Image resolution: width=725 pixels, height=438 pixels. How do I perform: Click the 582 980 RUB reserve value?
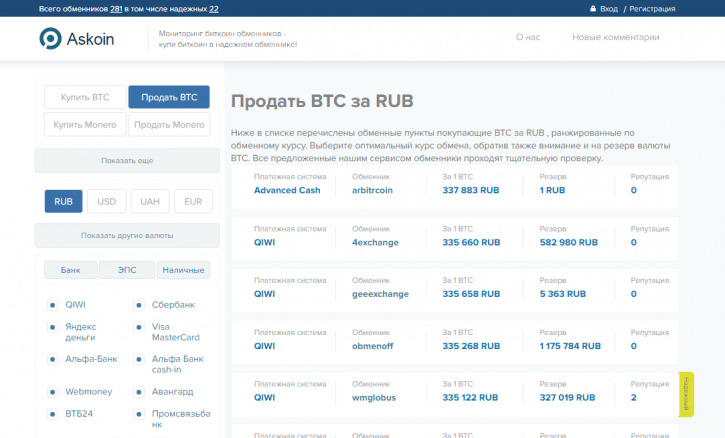[569, 242]
